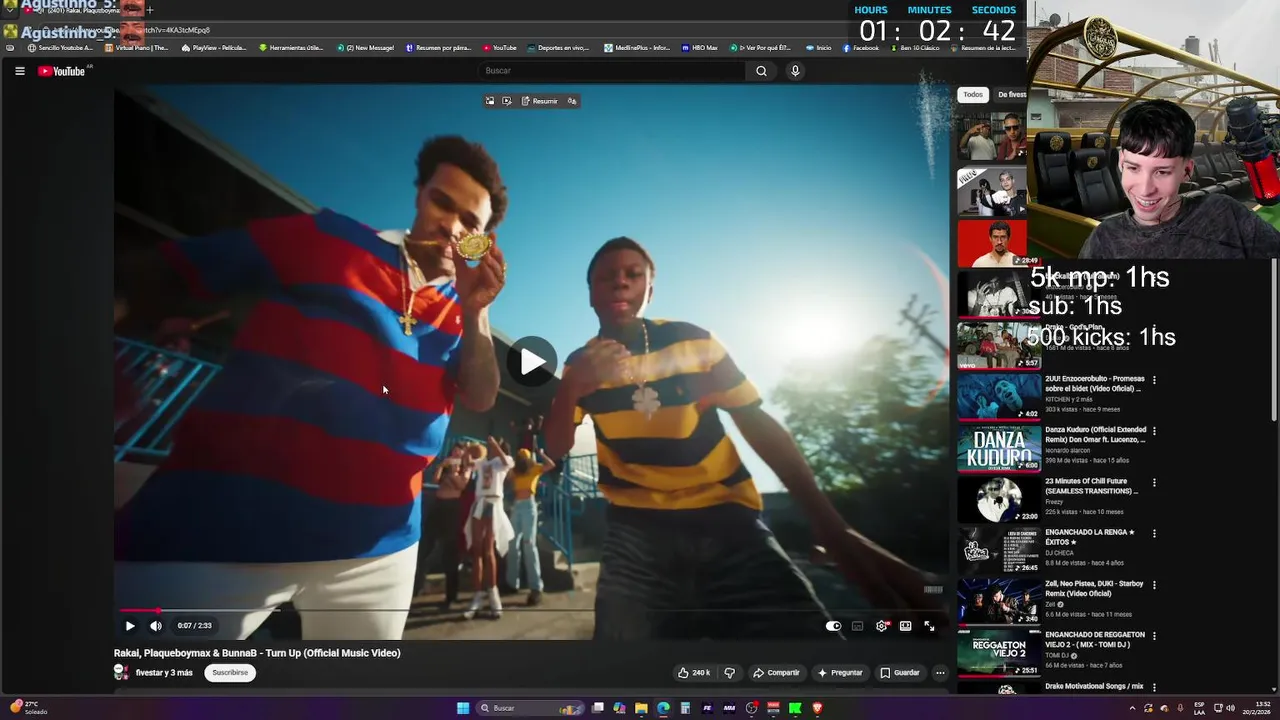Open 'Facebook' bookmark
Viewport: 1280px width, 720px height.
(x=861, y=48)
